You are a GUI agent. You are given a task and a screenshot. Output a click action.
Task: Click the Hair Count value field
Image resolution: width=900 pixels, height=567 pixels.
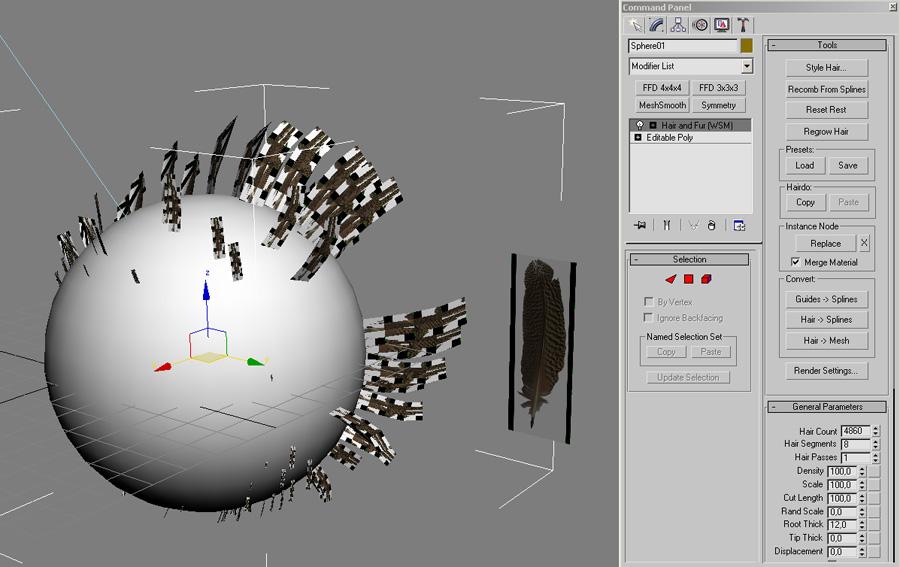point(855,431)
